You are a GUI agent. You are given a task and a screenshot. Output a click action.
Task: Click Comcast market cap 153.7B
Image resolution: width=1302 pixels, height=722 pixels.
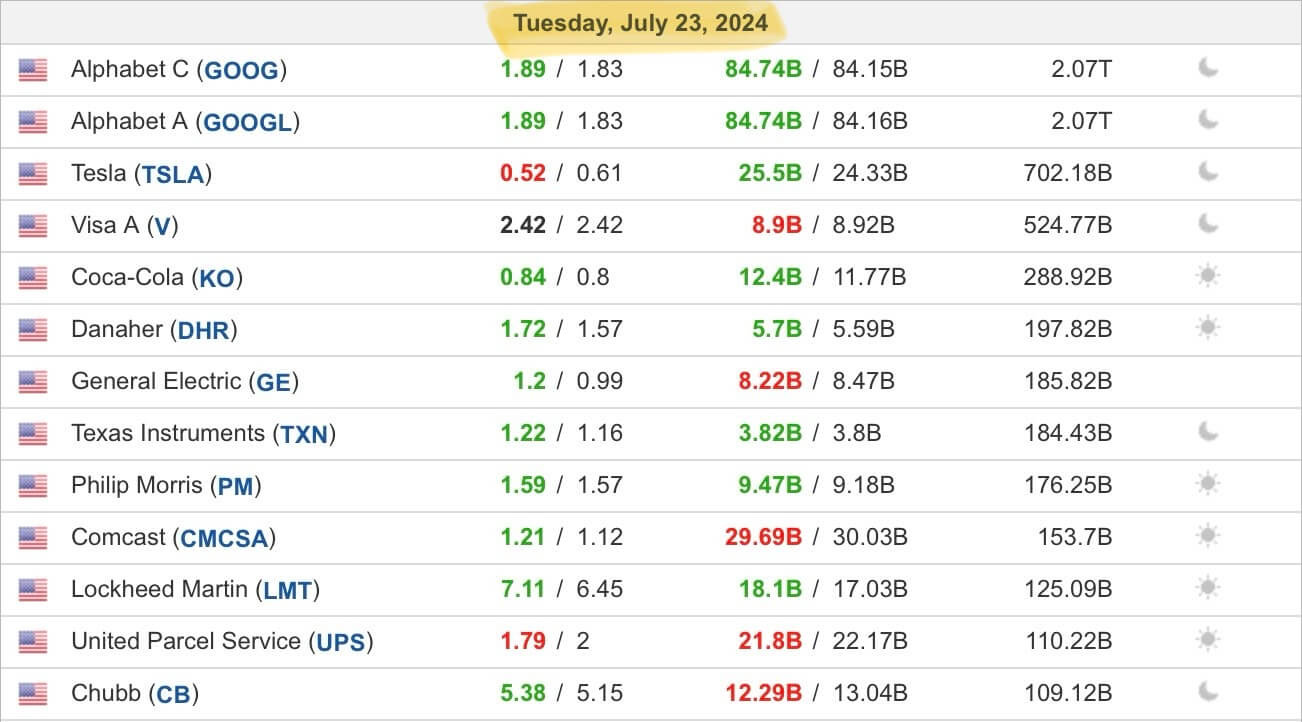coord(1074,537)
